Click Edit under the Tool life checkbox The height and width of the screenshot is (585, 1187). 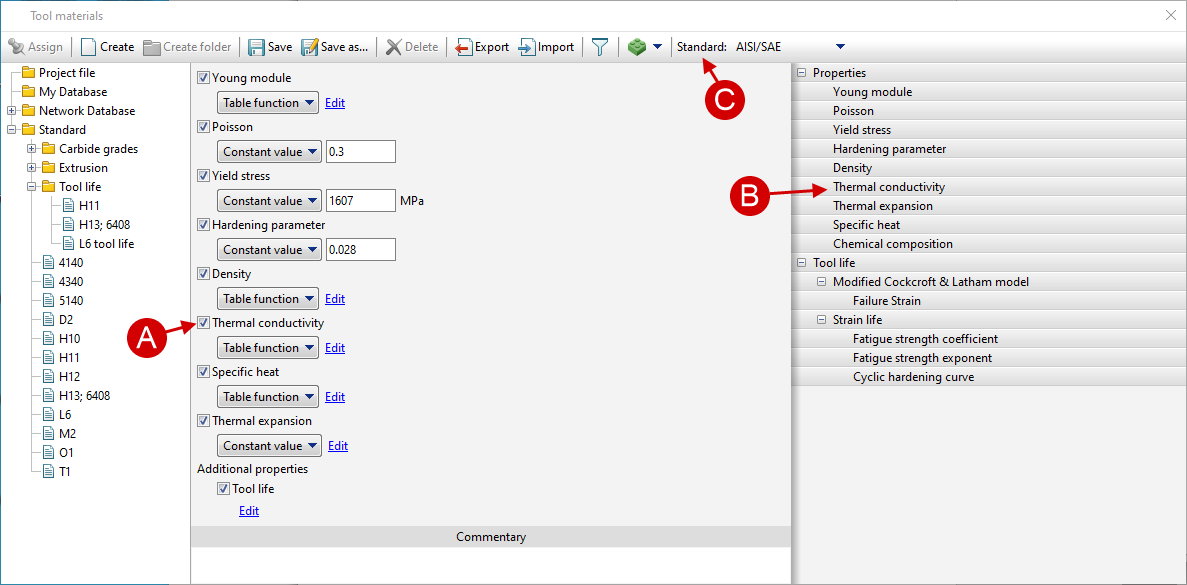pyautogui.click(x=248, y=510)
